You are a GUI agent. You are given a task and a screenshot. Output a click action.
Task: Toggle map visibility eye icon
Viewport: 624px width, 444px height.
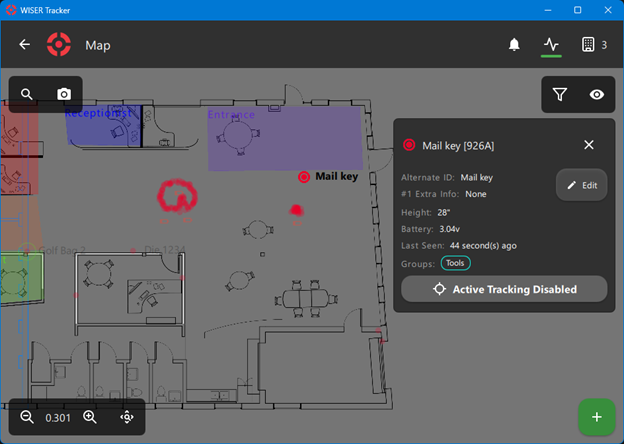pos(597,94)
